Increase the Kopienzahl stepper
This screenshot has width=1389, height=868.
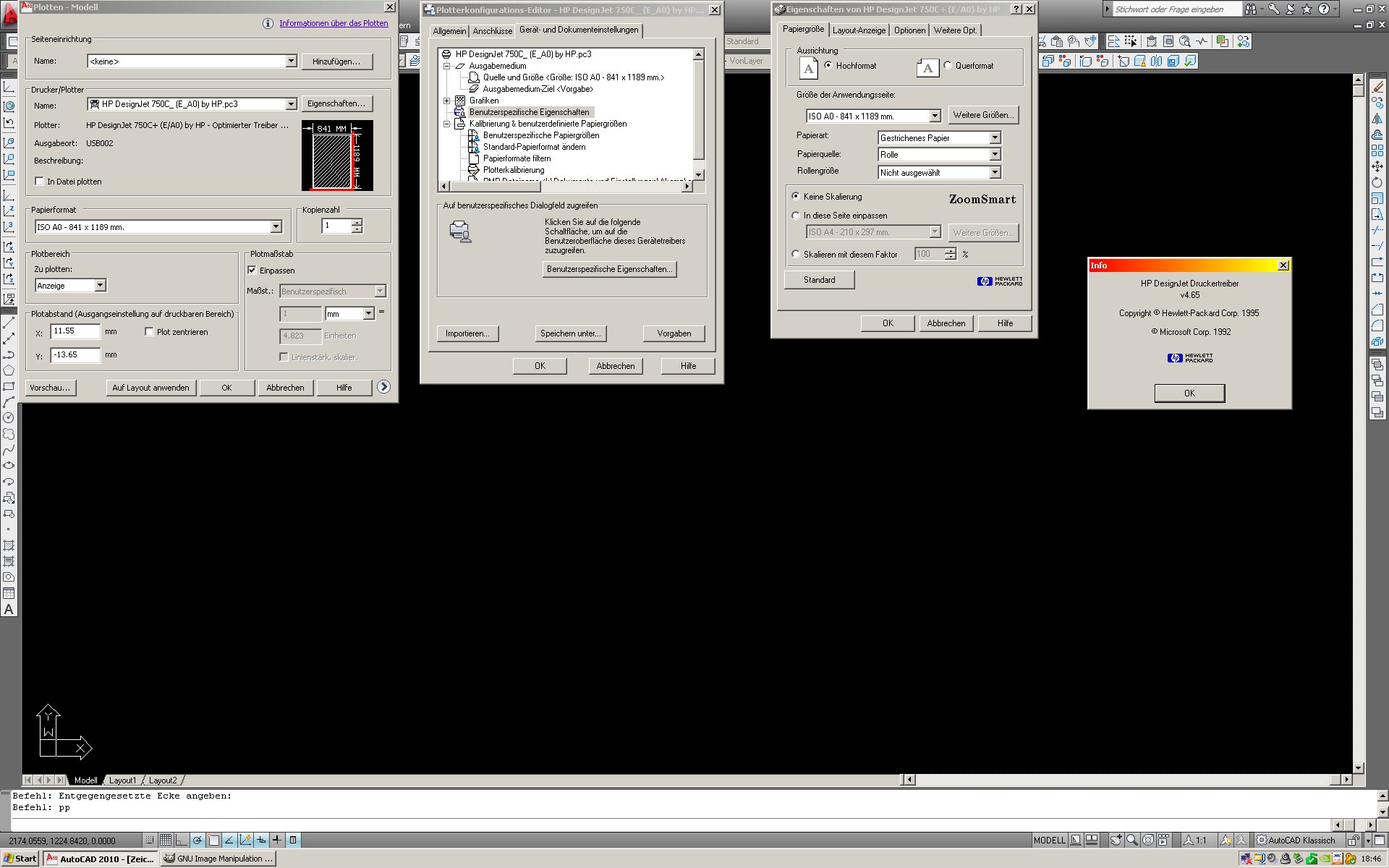(357, 223)
